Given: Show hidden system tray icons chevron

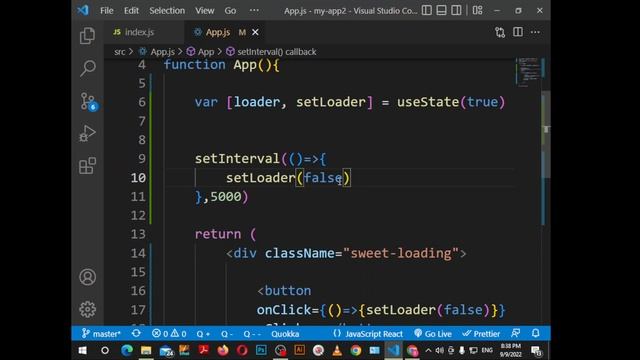Looking at the screenshot, I should [x=428, y=350].
